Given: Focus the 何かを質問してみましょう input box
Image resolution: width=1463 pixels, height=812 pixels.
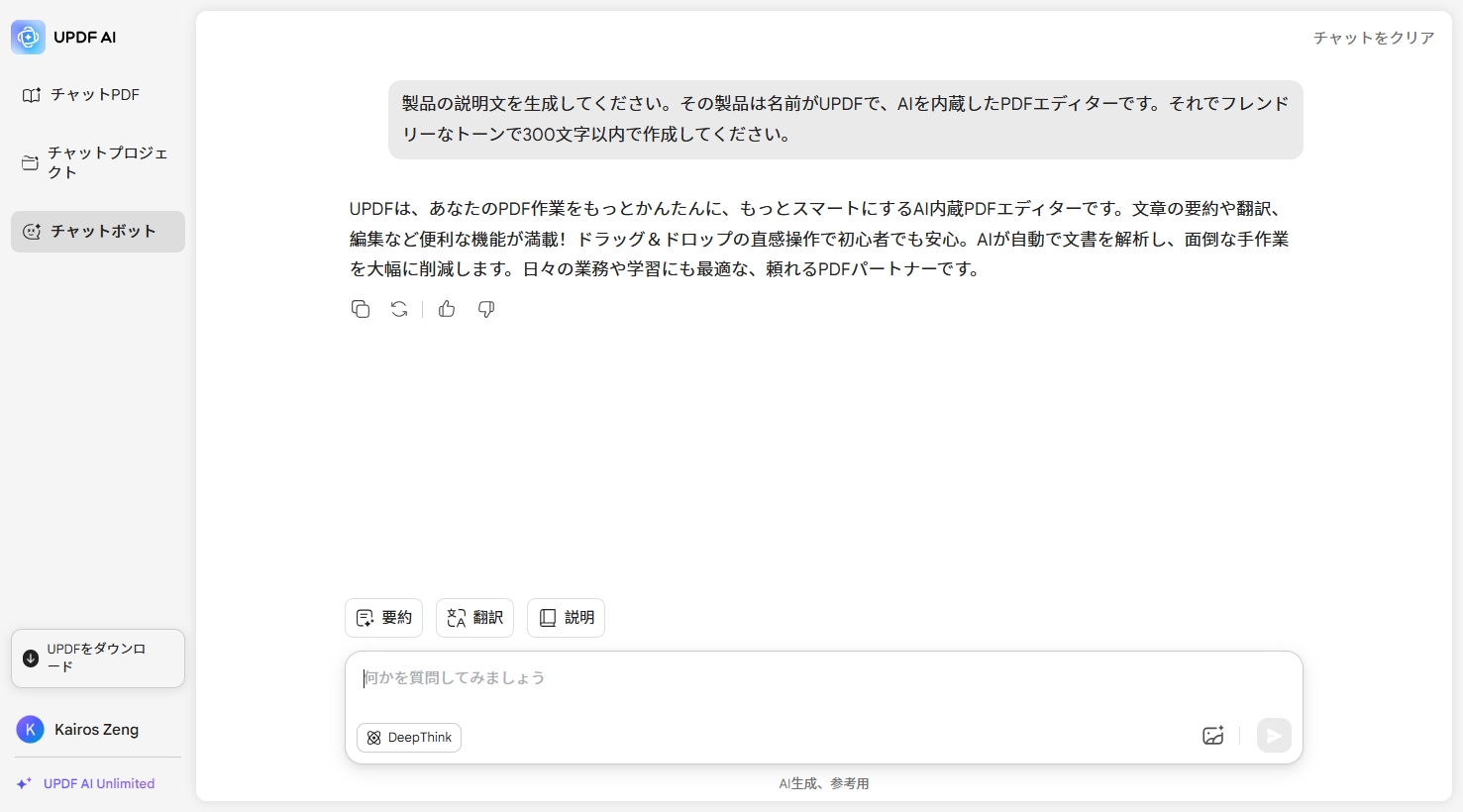Looking at the screenshot, I should coord(823,679).
